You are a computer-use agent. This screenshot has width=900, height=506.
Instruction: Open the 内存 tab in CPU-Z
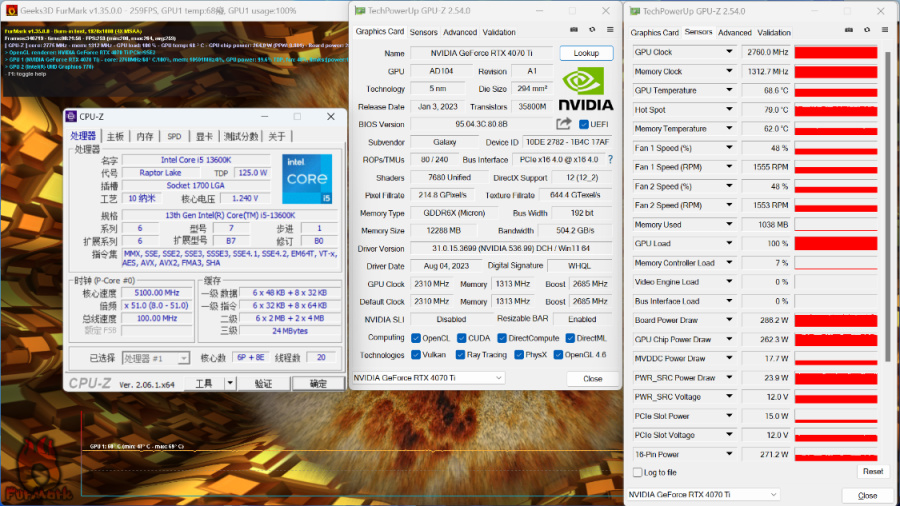145,136
